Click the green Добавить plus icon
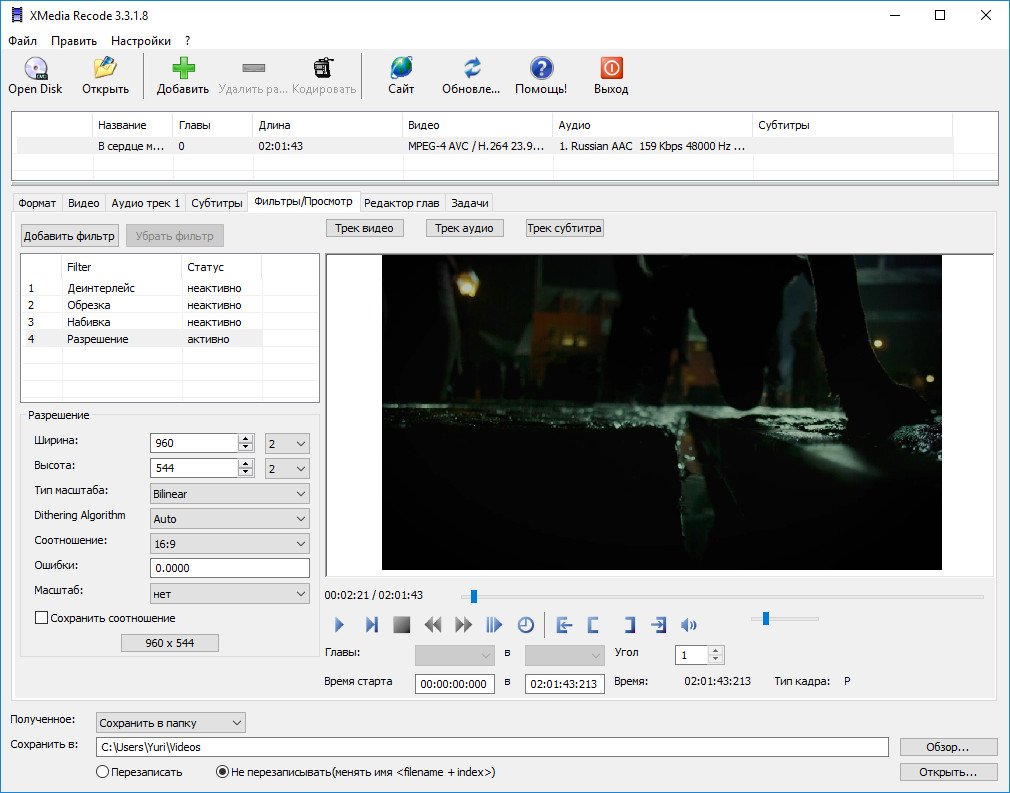 (183, 69)
